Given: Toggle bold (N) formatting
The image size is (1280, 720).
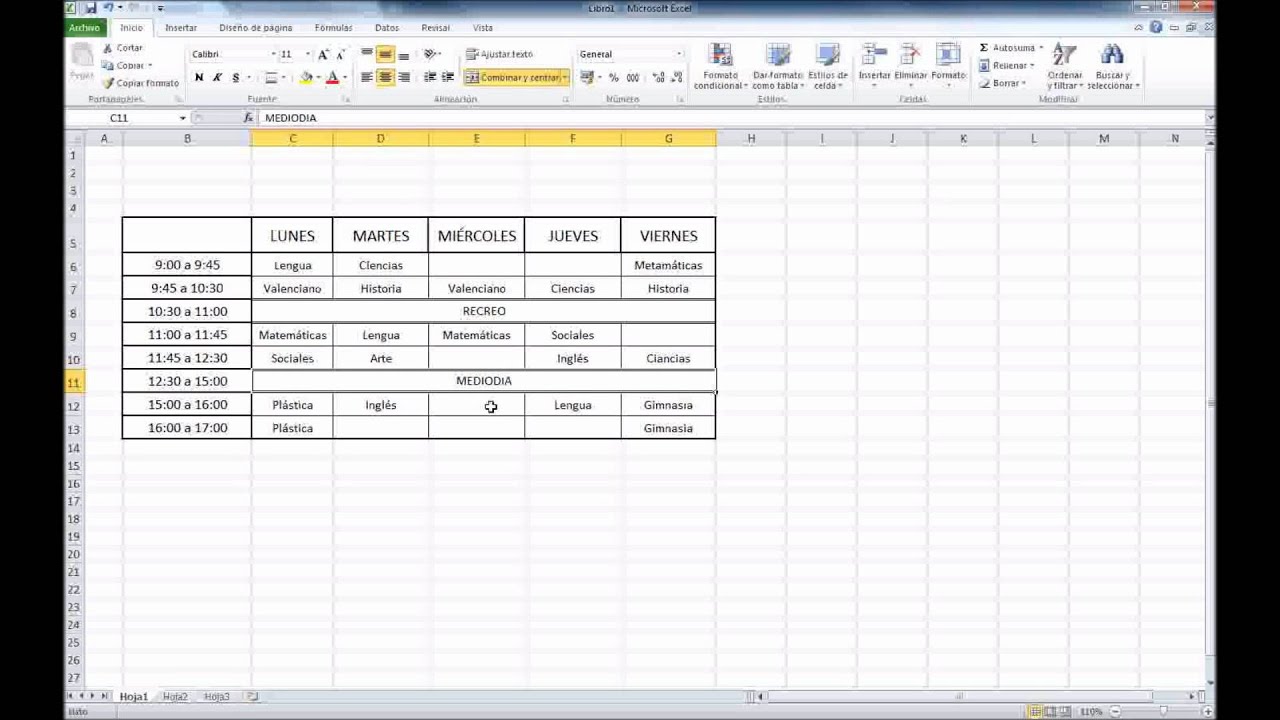Looking at the screenshot, I should (x=199, y=77).
